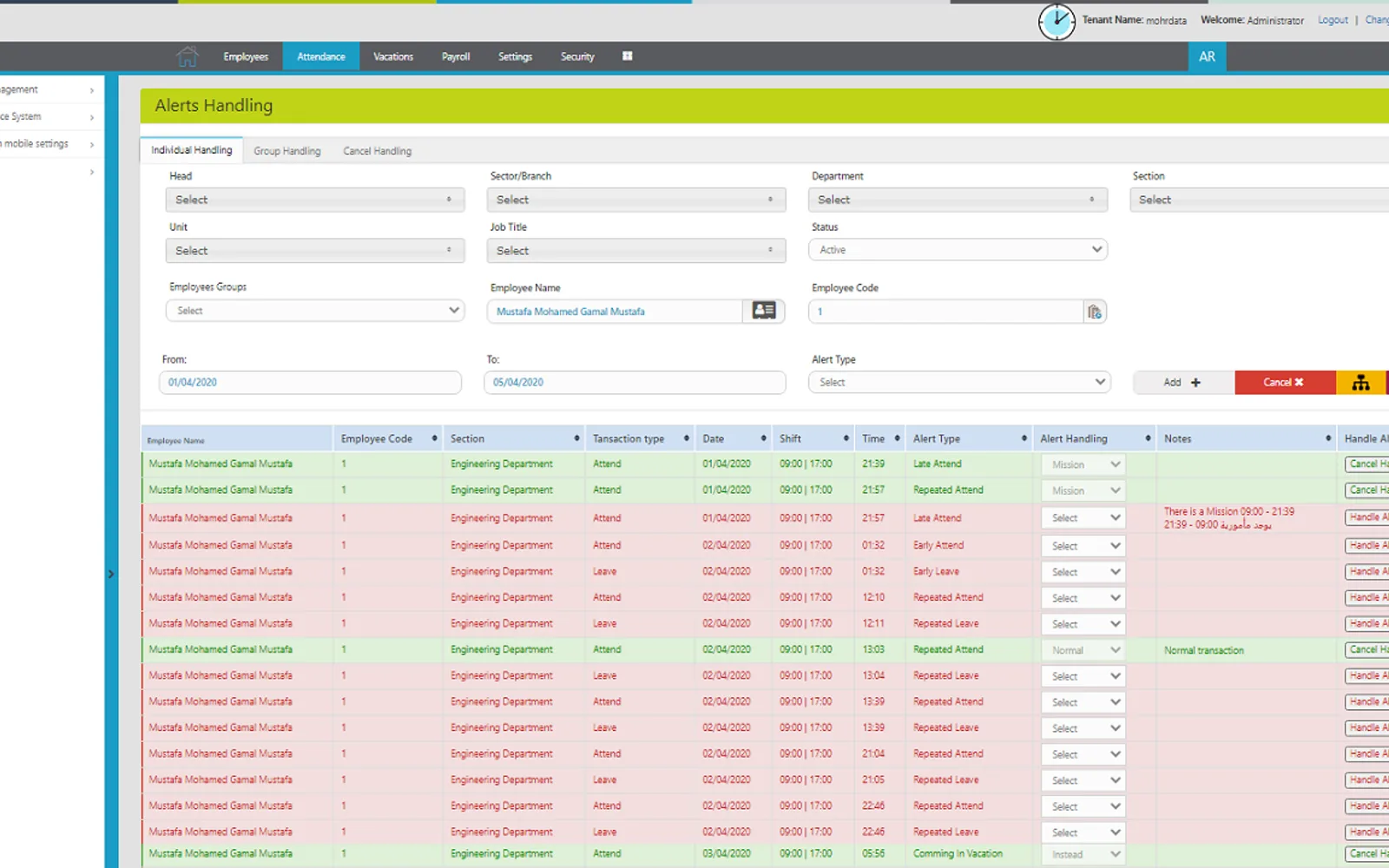
Task: Click the To date field
Action: point(635,382)
